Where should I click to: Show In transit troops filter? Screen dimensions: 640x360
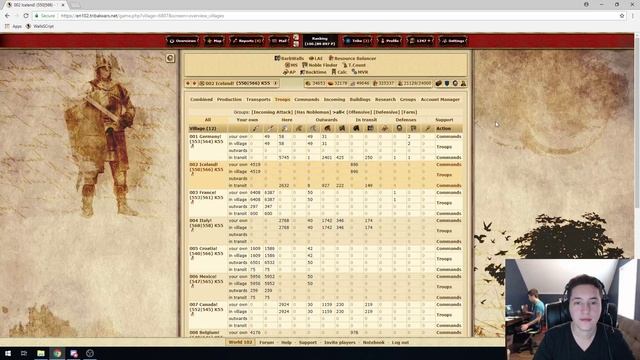tap(366, 120)
